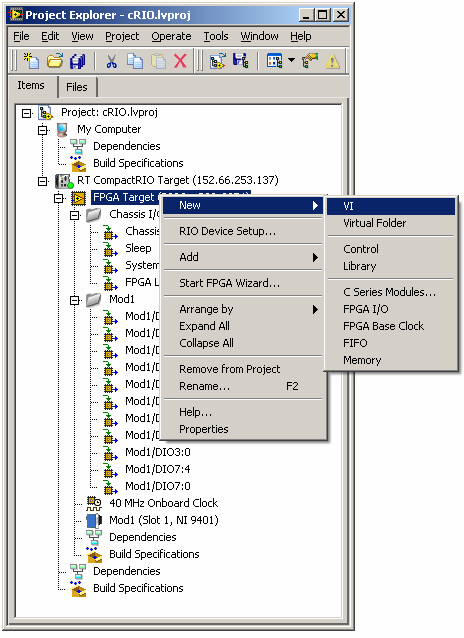Click the RT CompactRIO Target chassis icon

[64, 180]
